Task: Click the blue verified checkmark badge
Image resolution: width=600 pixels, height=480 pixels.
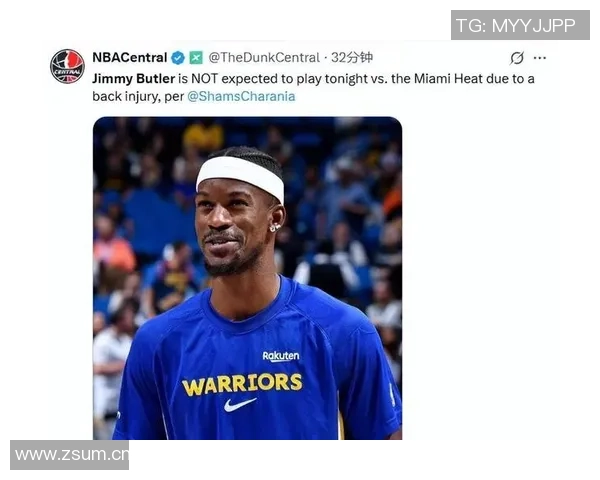Action: [x=178, y=58]
